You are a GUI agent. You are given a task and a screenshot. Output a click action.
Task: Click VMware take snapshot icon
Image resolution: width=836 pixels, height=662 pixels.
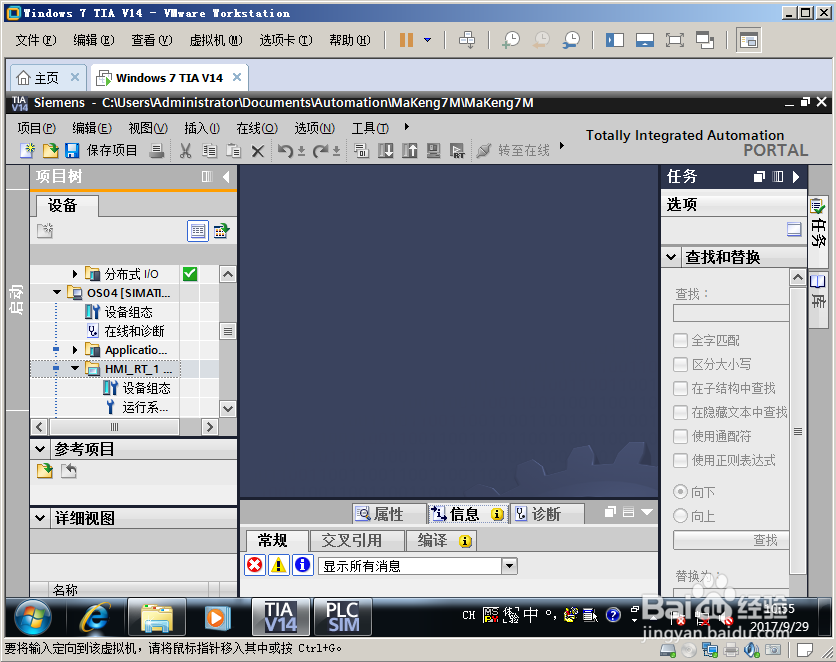tap(511, 40)
